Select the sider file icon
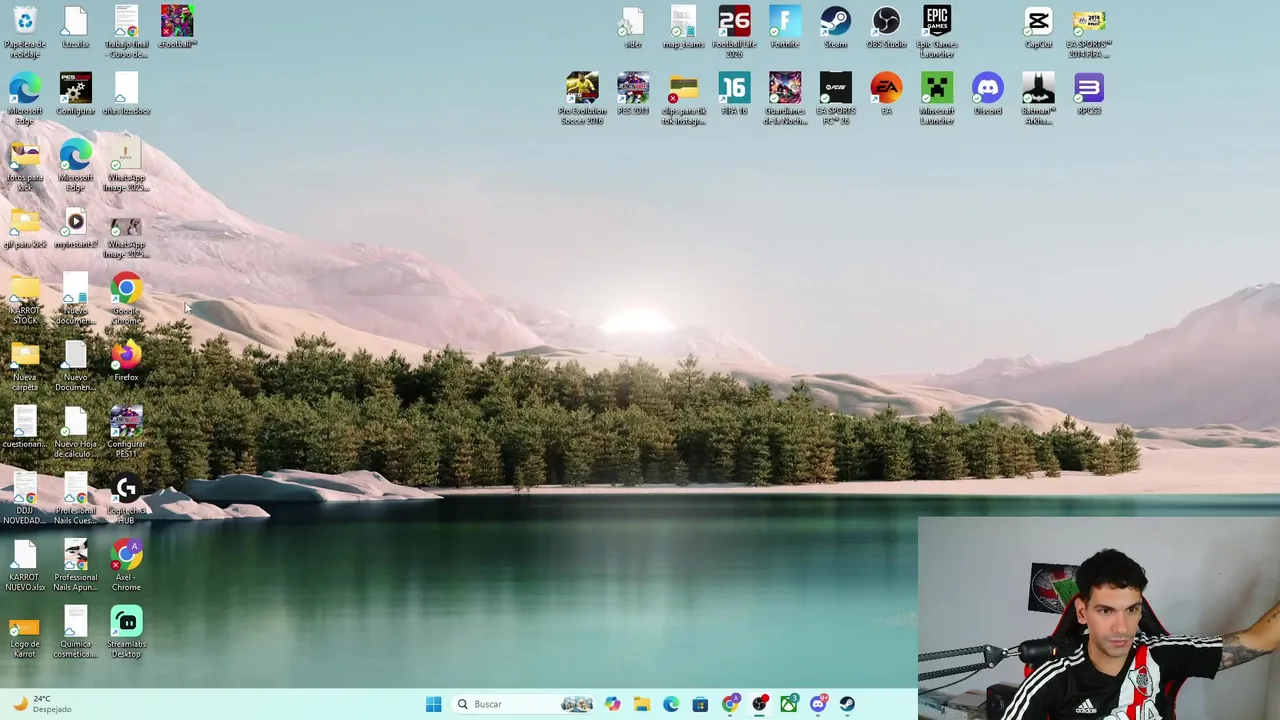 (633, 27)
